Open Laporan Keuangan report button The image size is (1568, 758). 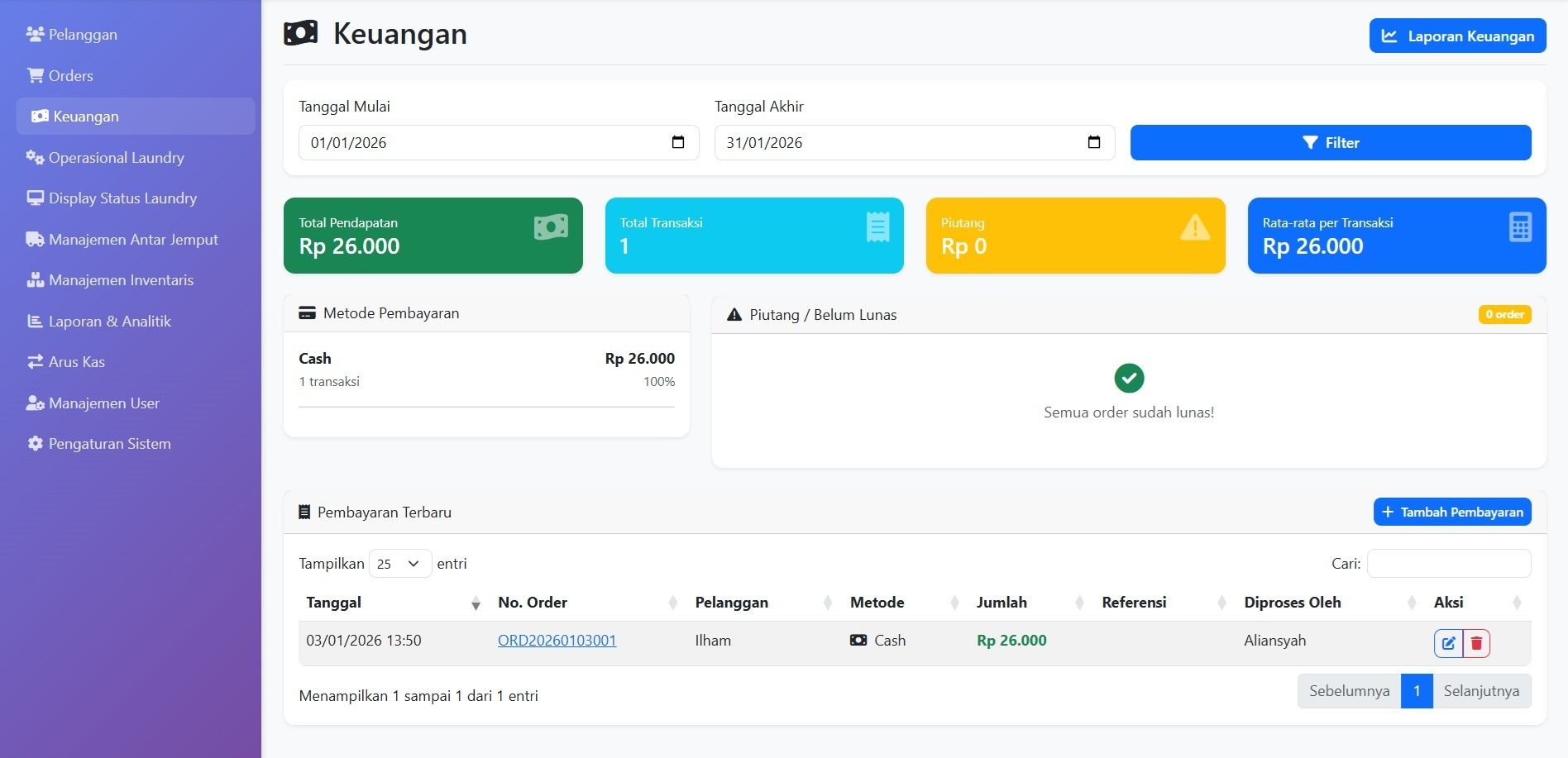point(1457,36)
